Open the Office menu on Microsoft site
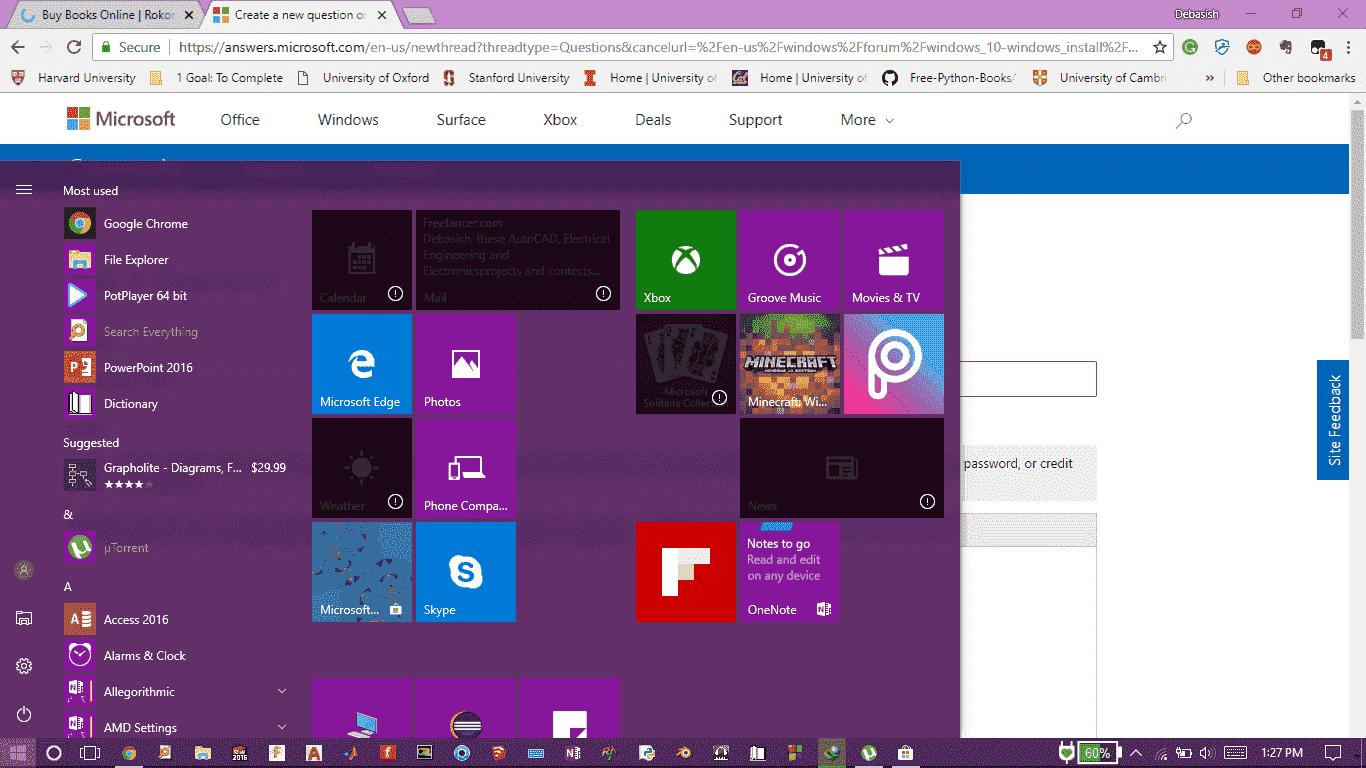The width and height of the screenshot is (1366, 768). (x=240, y=120)
